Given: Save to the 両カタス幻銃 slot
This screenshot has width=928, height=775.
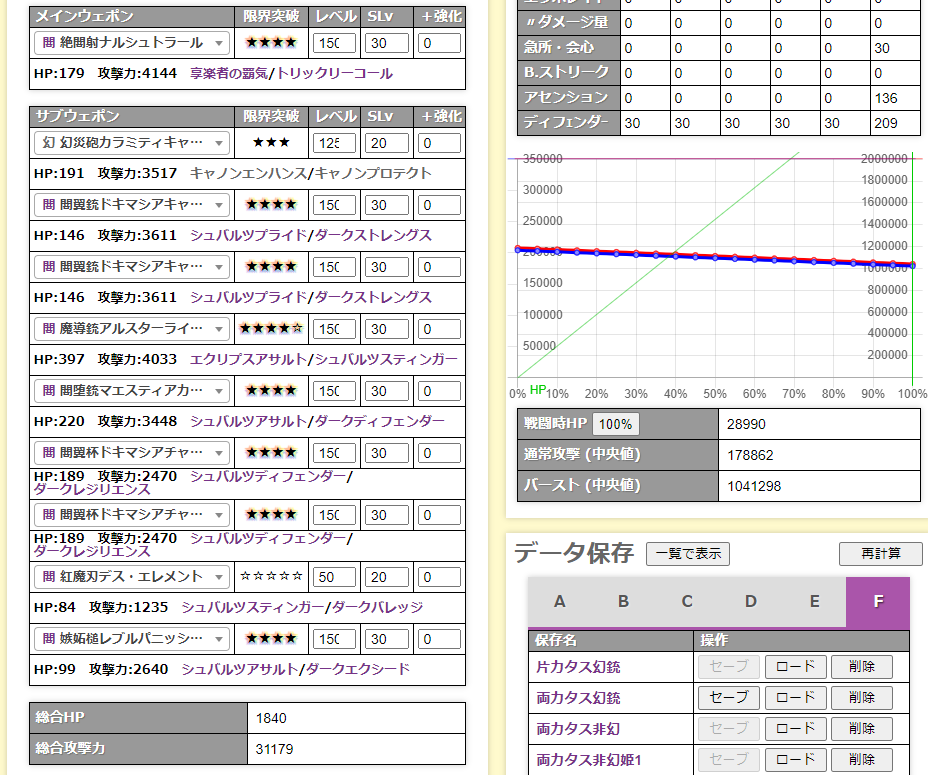Looking at the screenshot, I should pyautogui.click(x=729, y=697).
